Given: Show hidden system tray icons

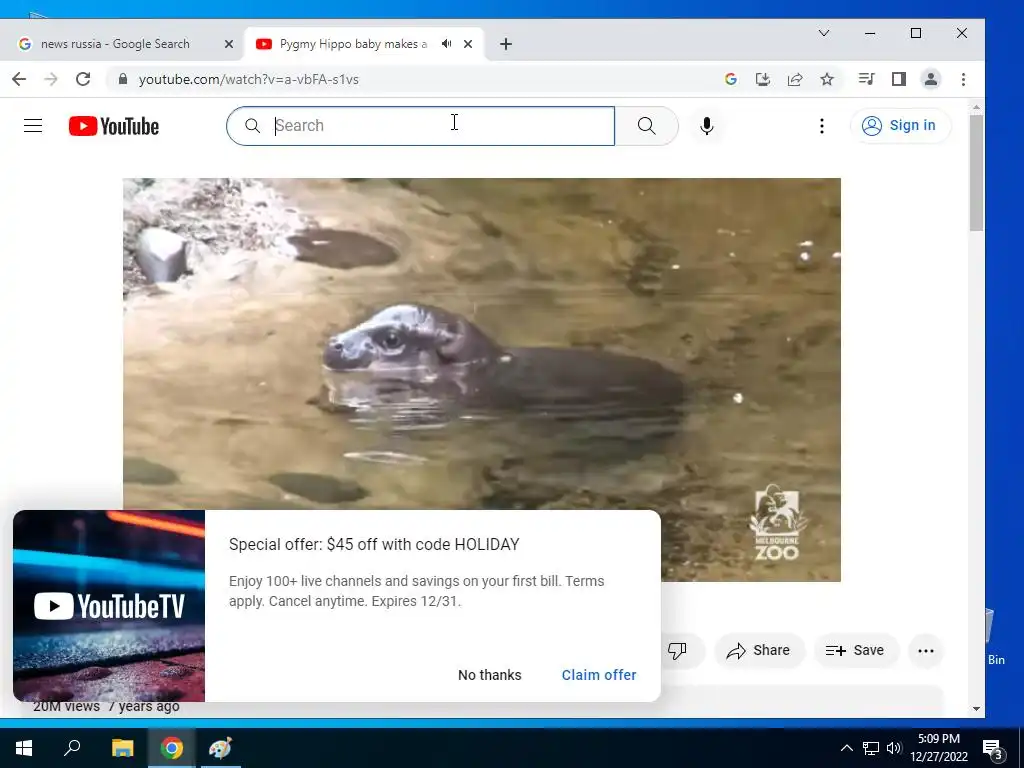Looking at the screenshot, I should coord(846,748).
